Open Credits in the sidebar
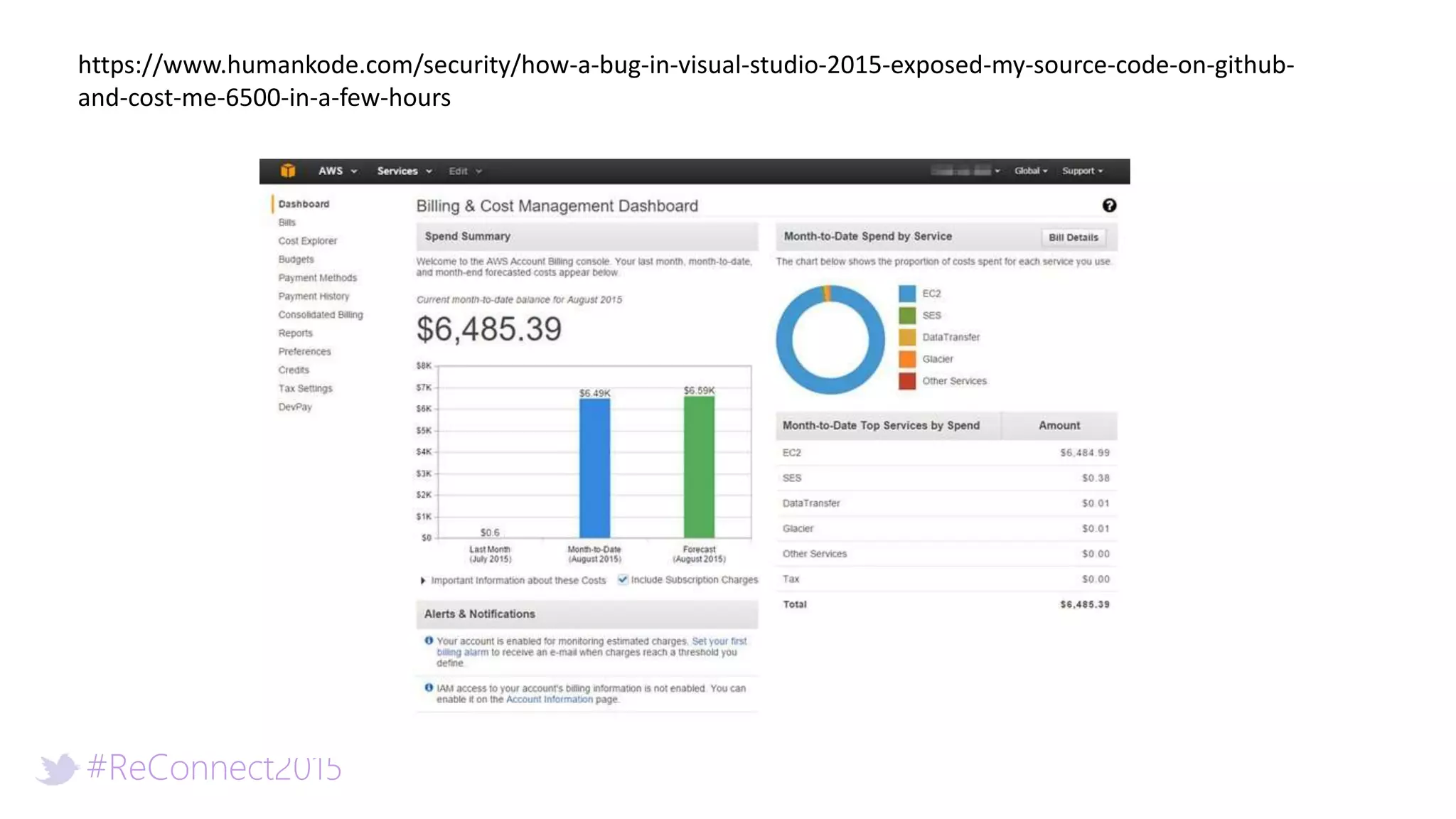This screenshot has height=819, width=1456. (x=294, y=370)
